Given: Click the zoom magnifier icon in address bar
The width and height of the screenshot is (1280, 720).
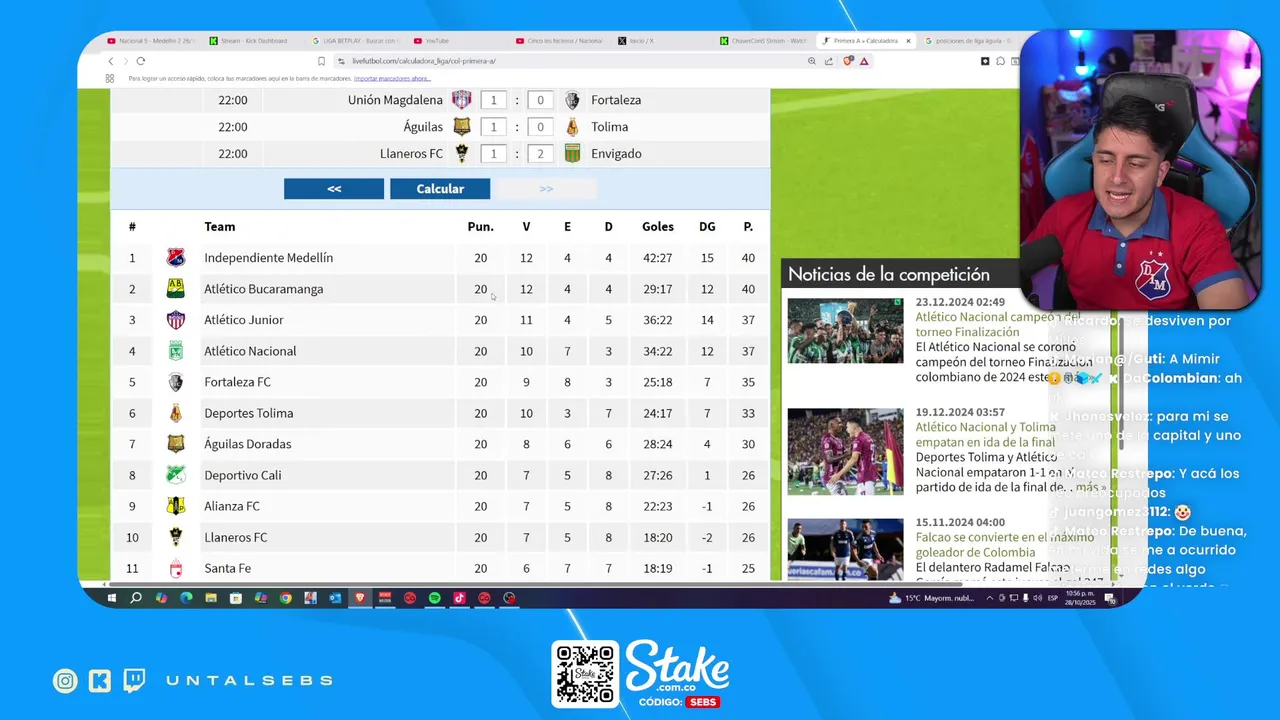Looking at the screenshot, I should pos(812,61).
